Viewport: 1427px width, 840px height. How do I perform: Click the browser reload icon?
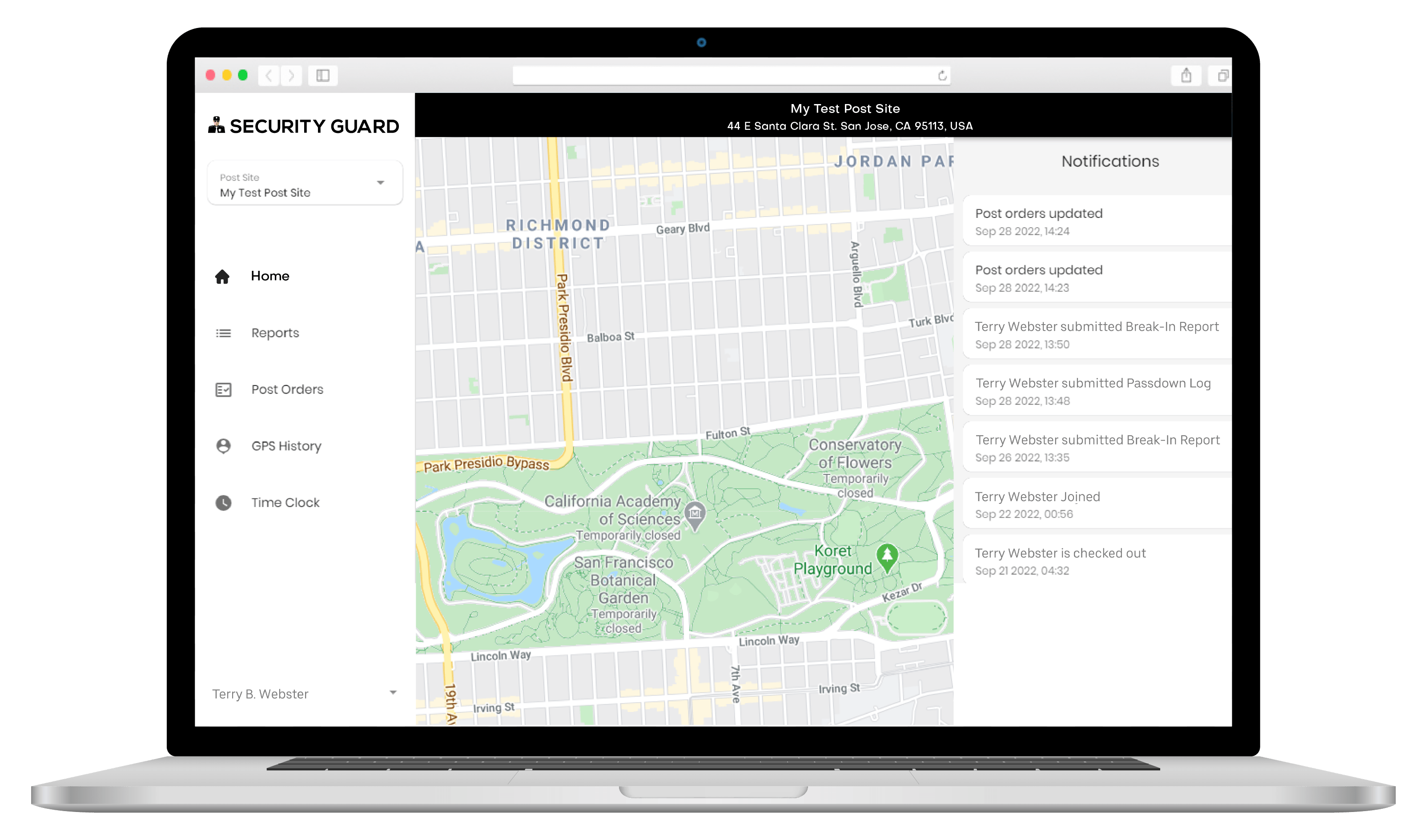tap(942, 76)
